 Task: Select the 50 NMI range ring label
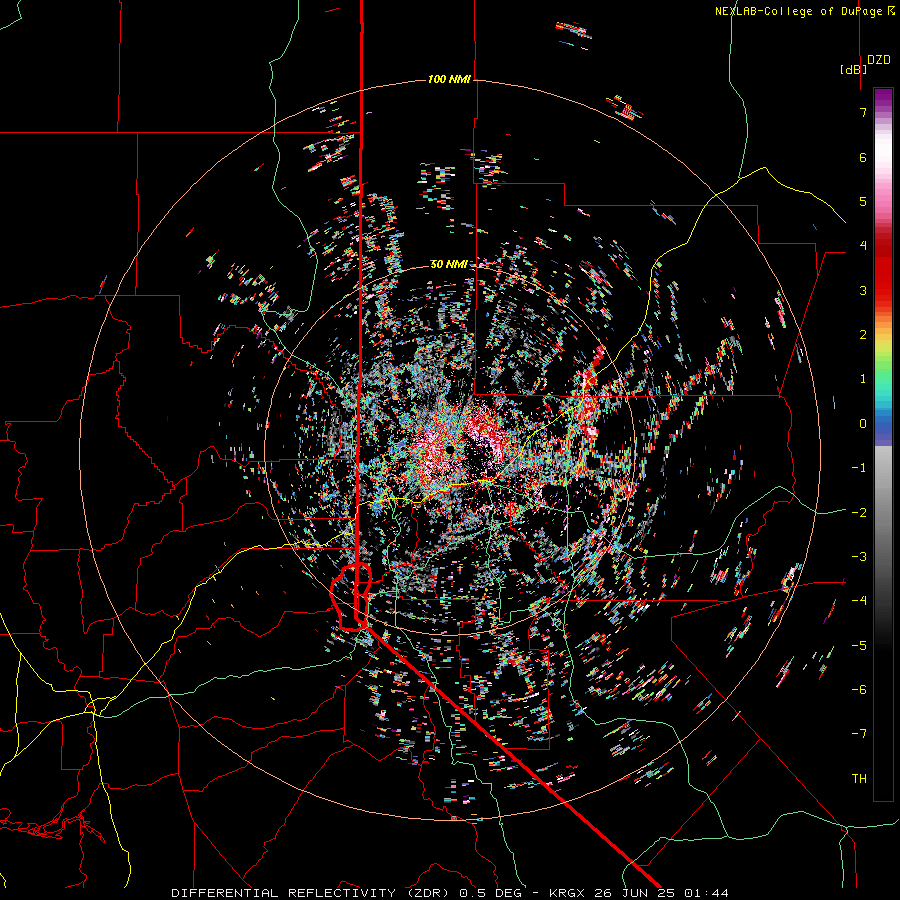pyautogui.click(x=449, y=264)
